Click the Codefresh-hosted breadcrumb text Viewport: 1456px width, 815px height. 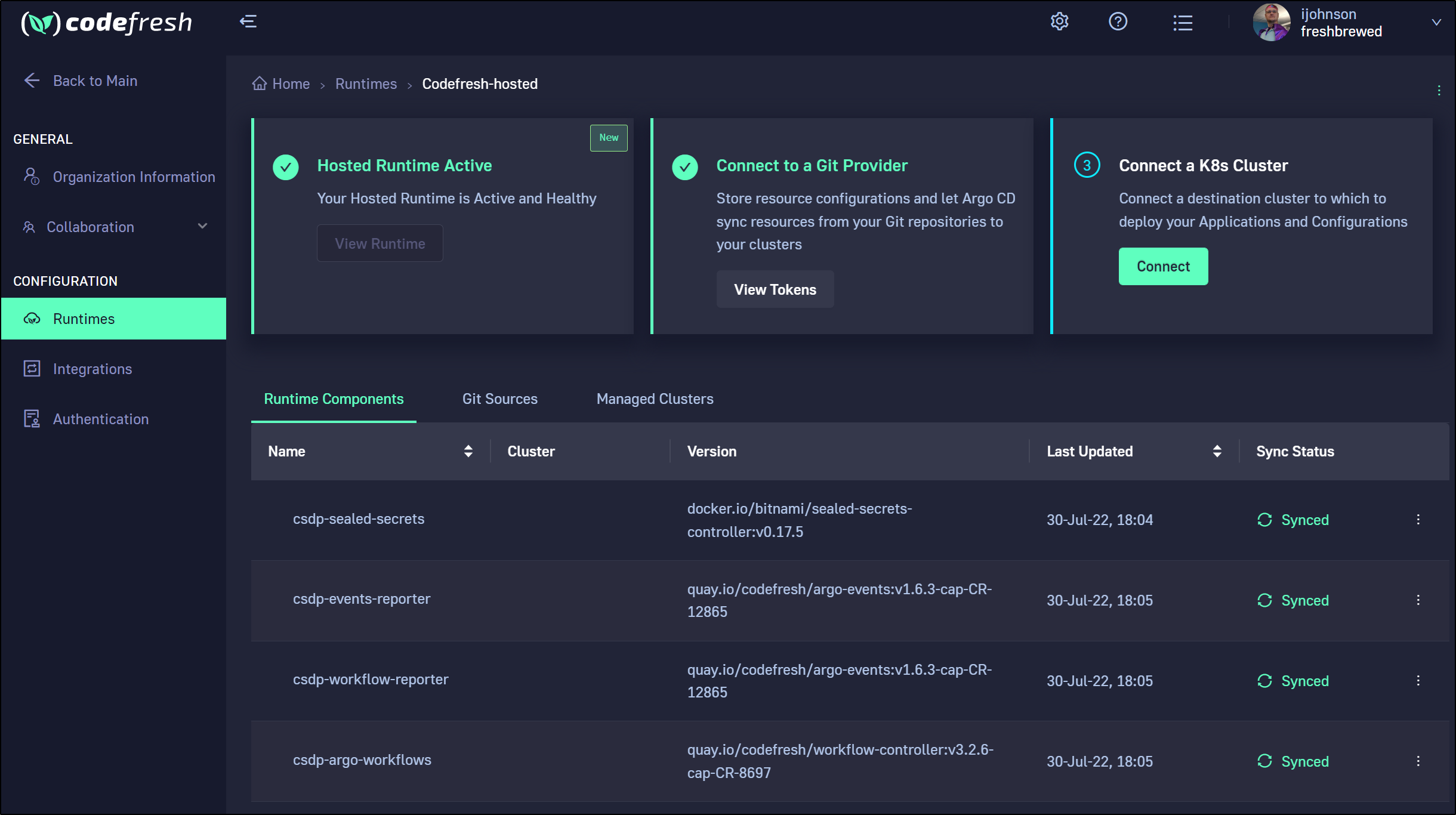pyautogui.click(x=480, y=84)
